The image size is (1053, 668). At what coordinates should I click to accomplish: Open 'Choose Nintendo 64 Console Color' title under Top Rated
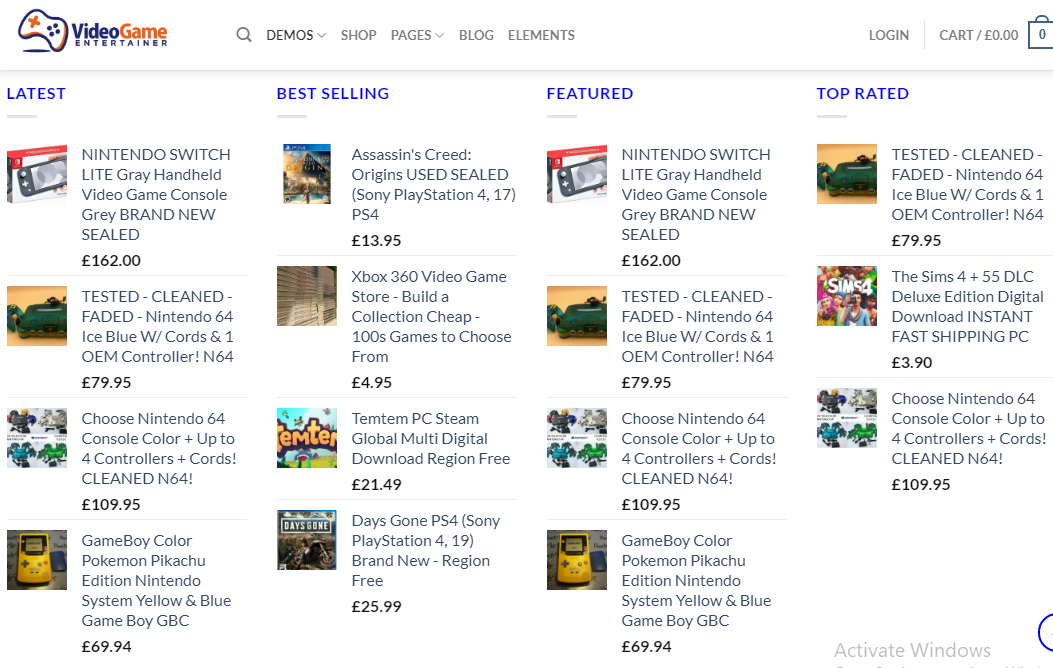(969, 428)
